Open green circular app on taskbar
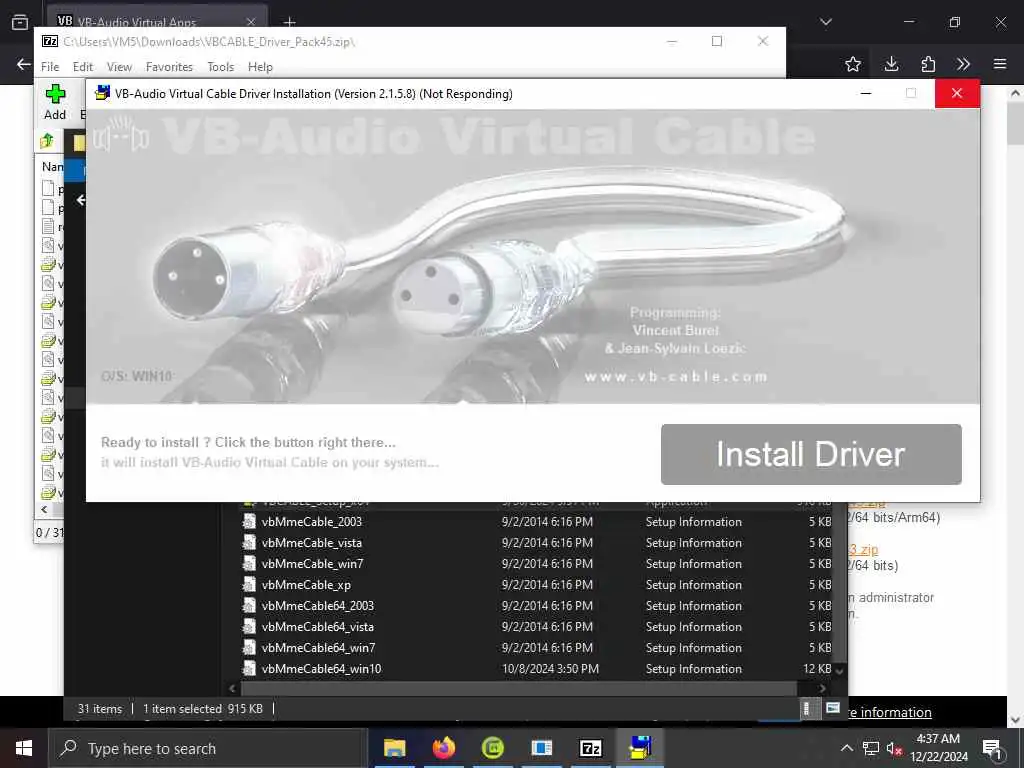Viewport: 1024px width, 768px height. [492, 748]
